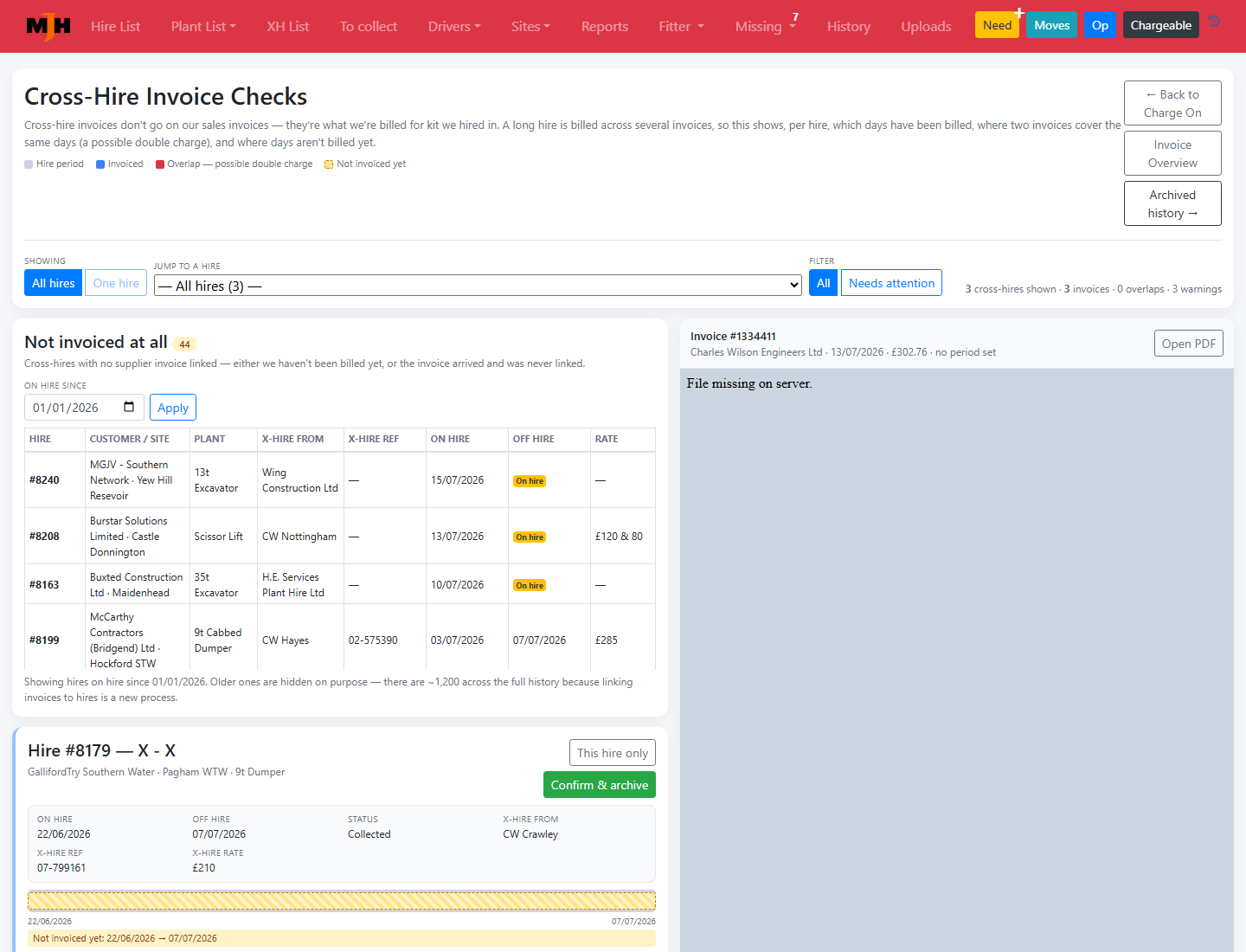The width and height of the screenshot is (1246, 952).
Task: Expand the Sites navigation dropdown
Action: 530,26
